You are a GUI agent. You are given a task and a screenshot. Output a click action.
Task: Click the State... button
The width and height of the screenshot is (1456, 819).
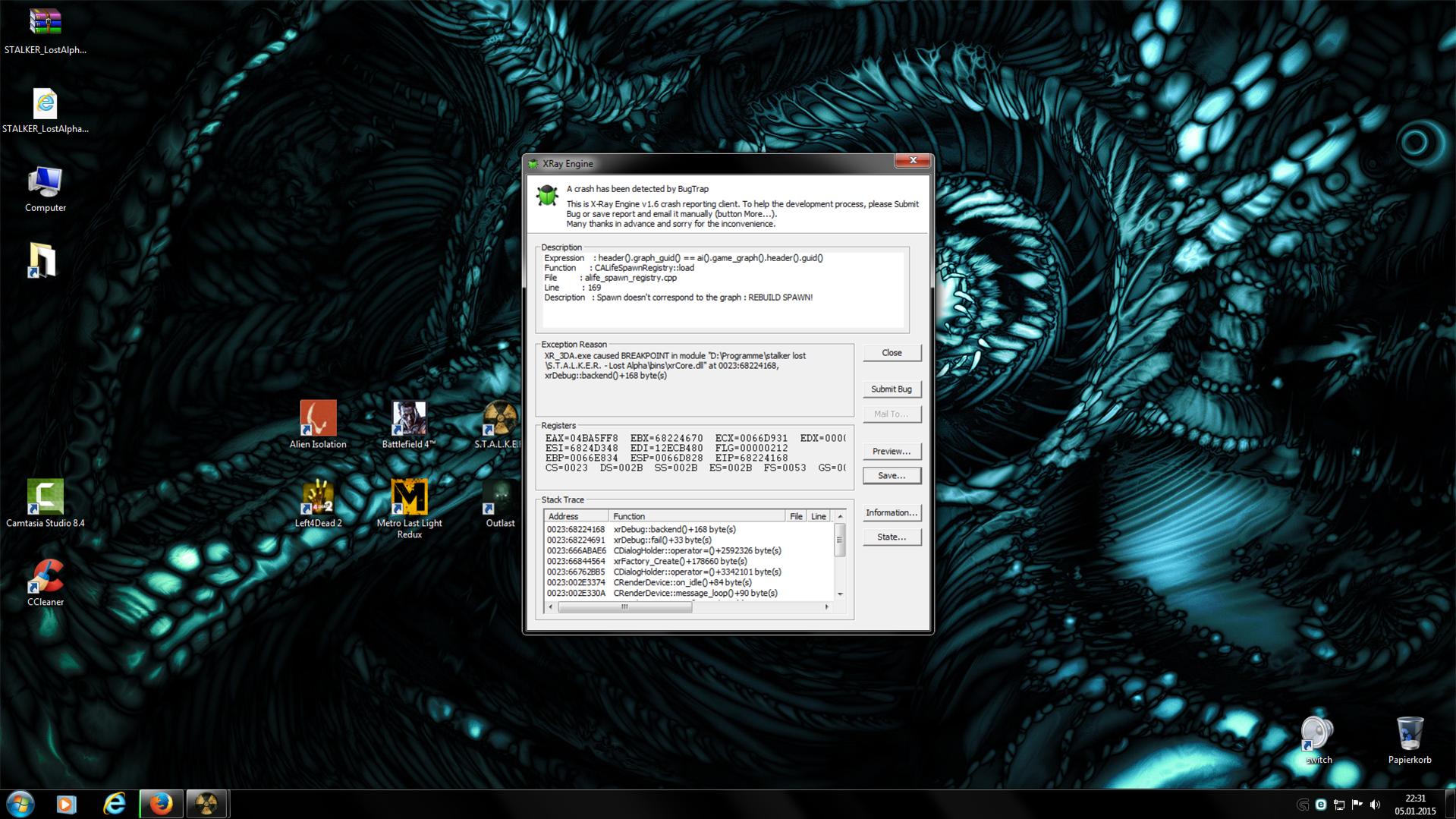point(892,537)
